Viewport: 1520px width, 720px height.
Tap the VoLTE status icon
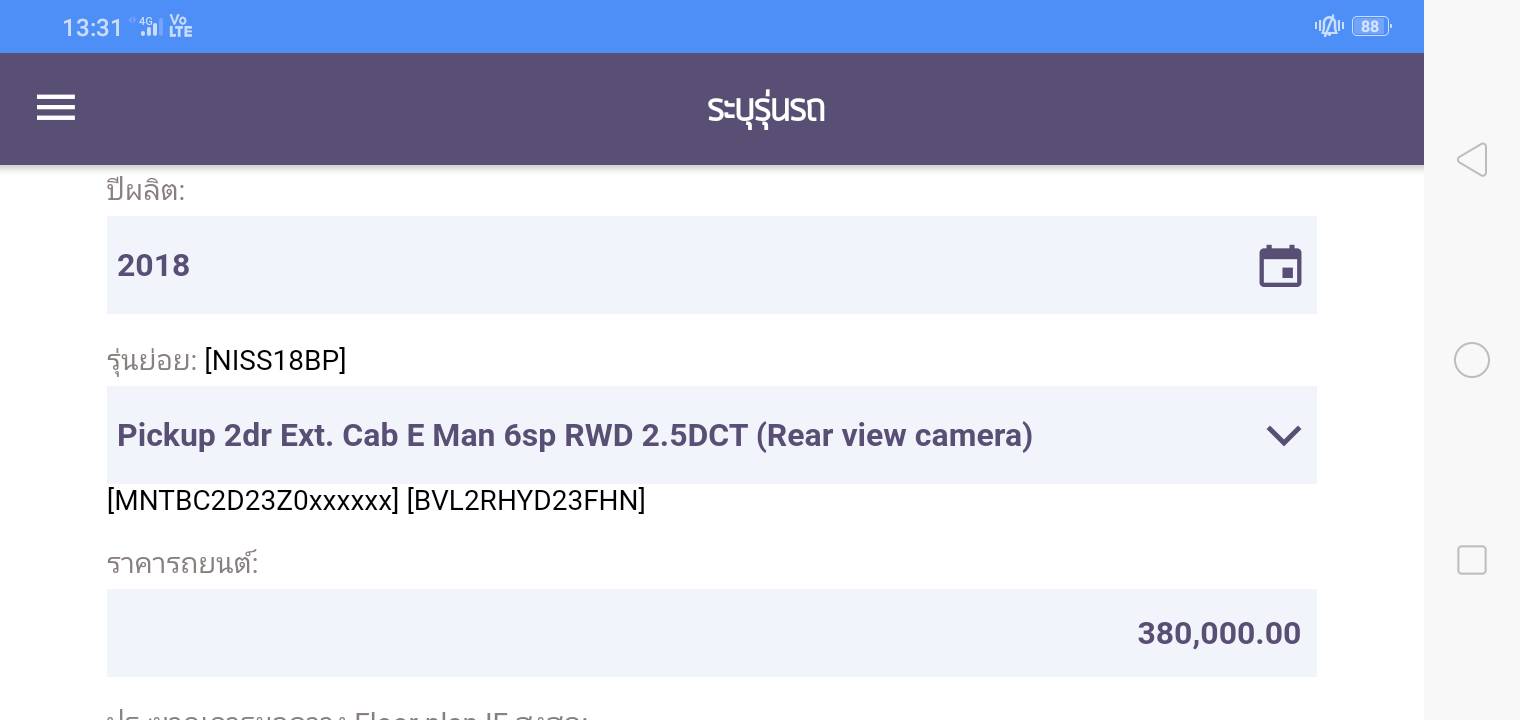[181, 27]
